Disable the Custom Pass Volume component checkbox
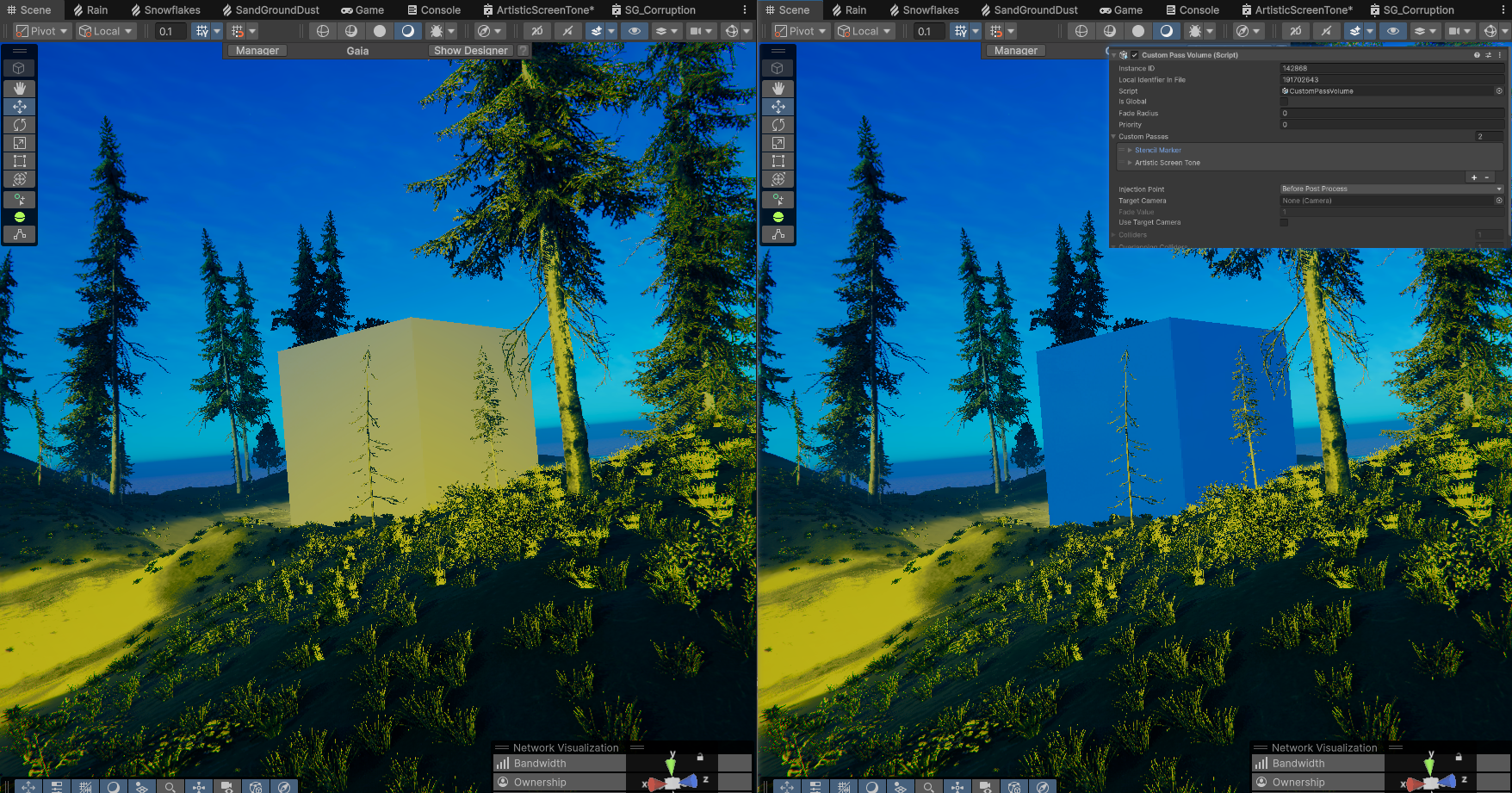 coord(1134,55)
